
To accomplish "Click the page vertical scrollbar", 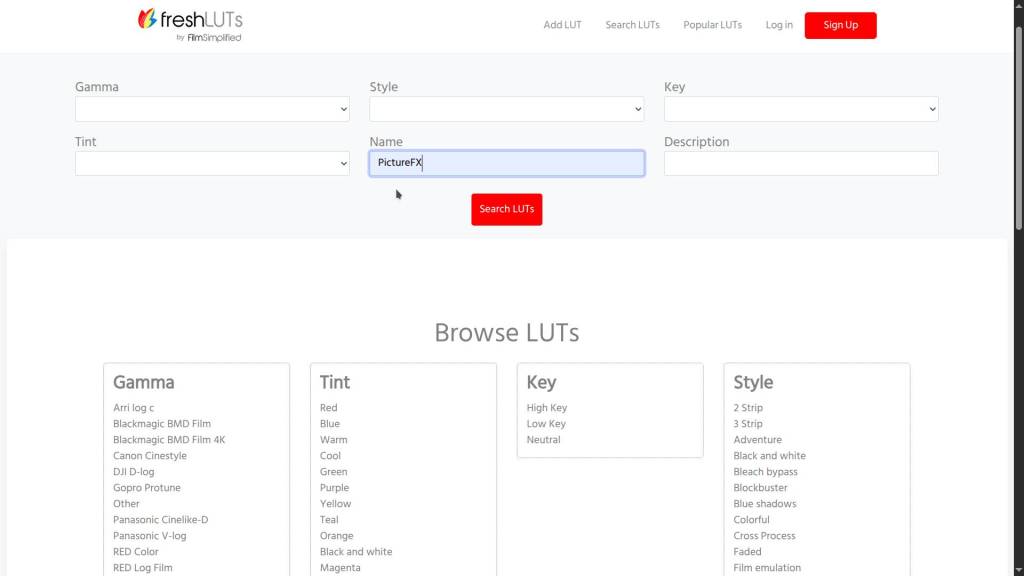I will [1019, 127].
